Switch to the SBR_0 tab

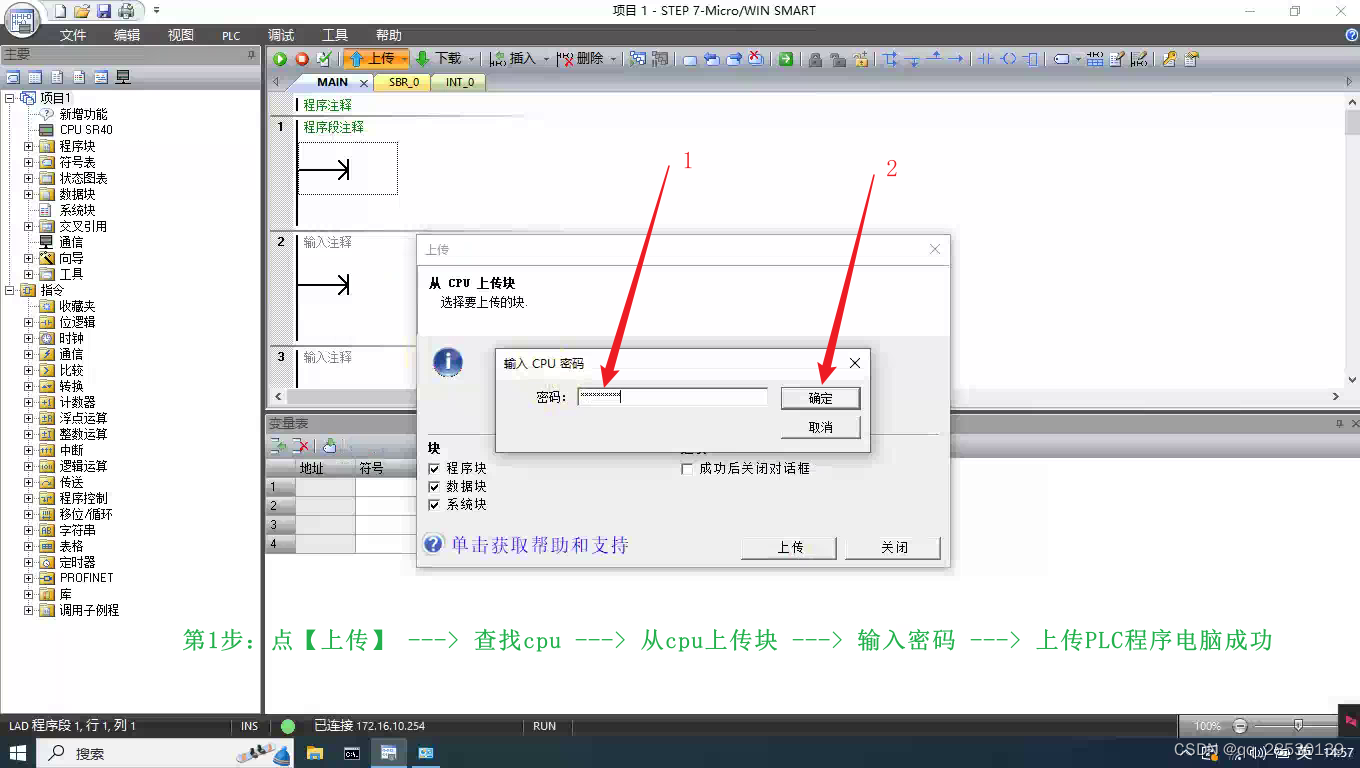[404, 82]
